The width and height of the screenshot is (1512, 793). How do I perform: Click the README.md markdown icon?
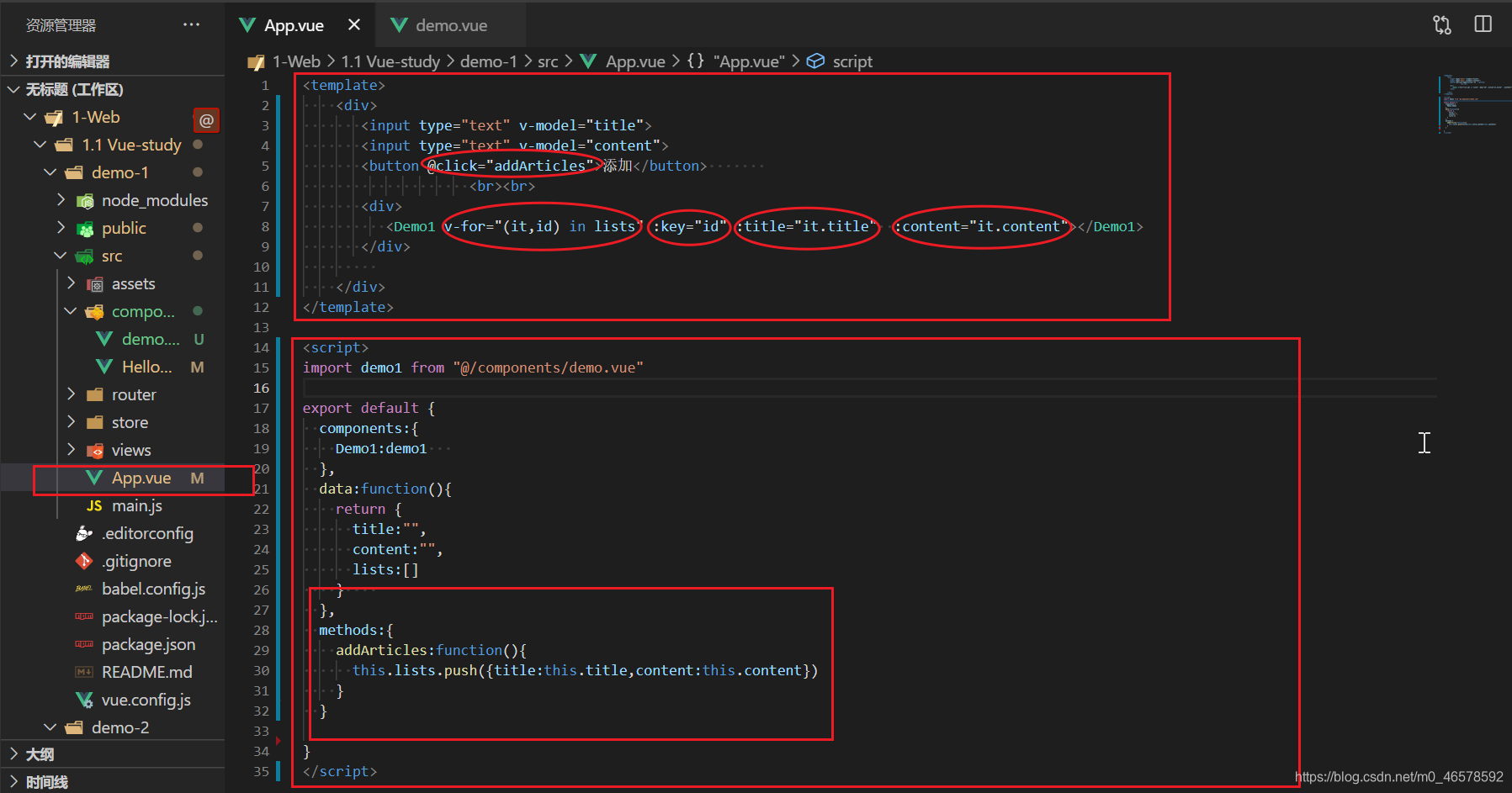84,672
